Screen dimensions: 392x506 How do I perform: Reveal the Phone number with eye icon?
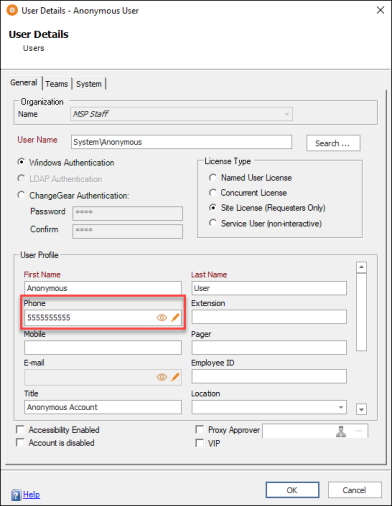click(162, 318)
